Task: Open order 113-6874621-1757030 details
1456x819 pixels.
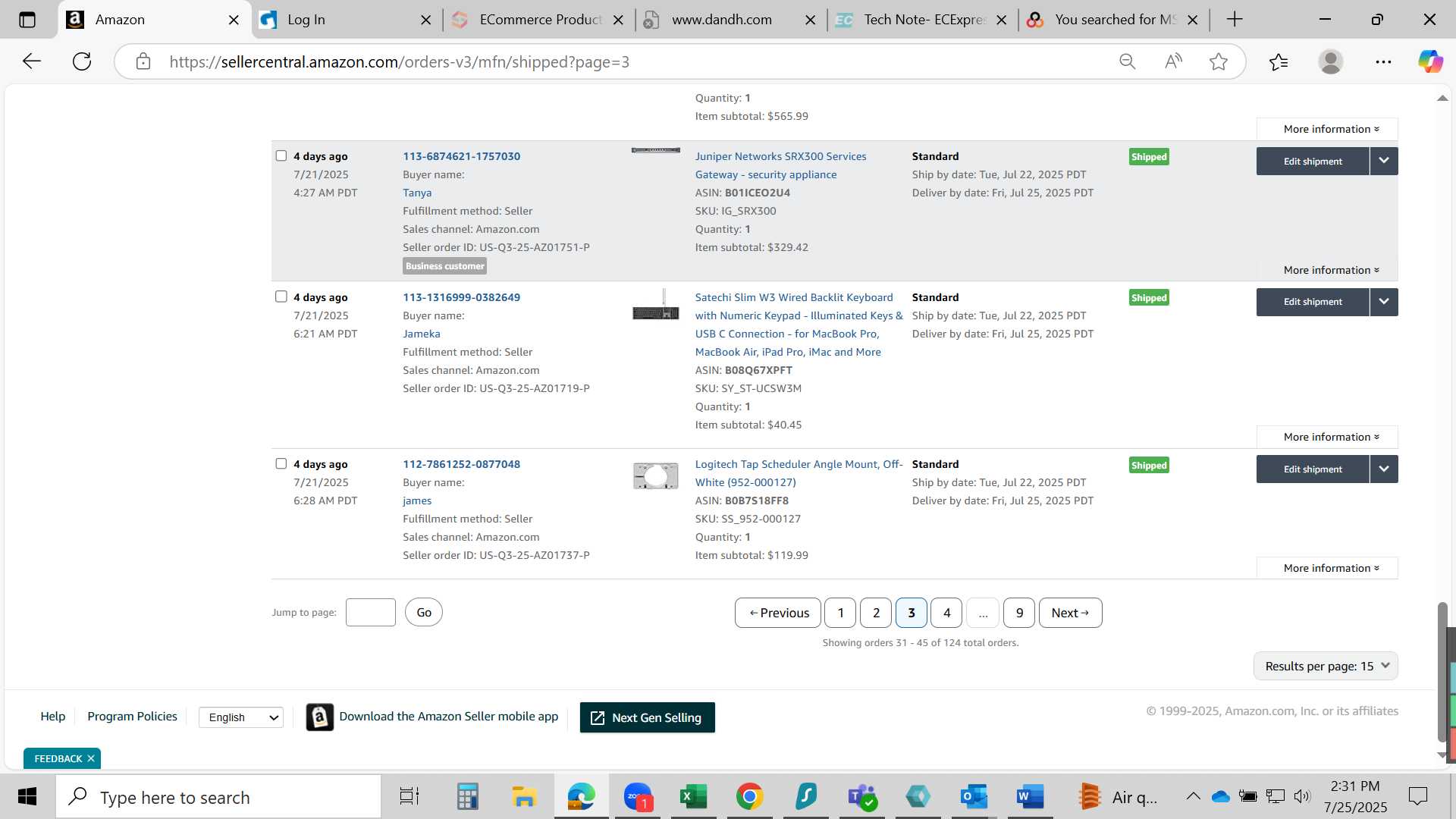Action: coord(461,156)
